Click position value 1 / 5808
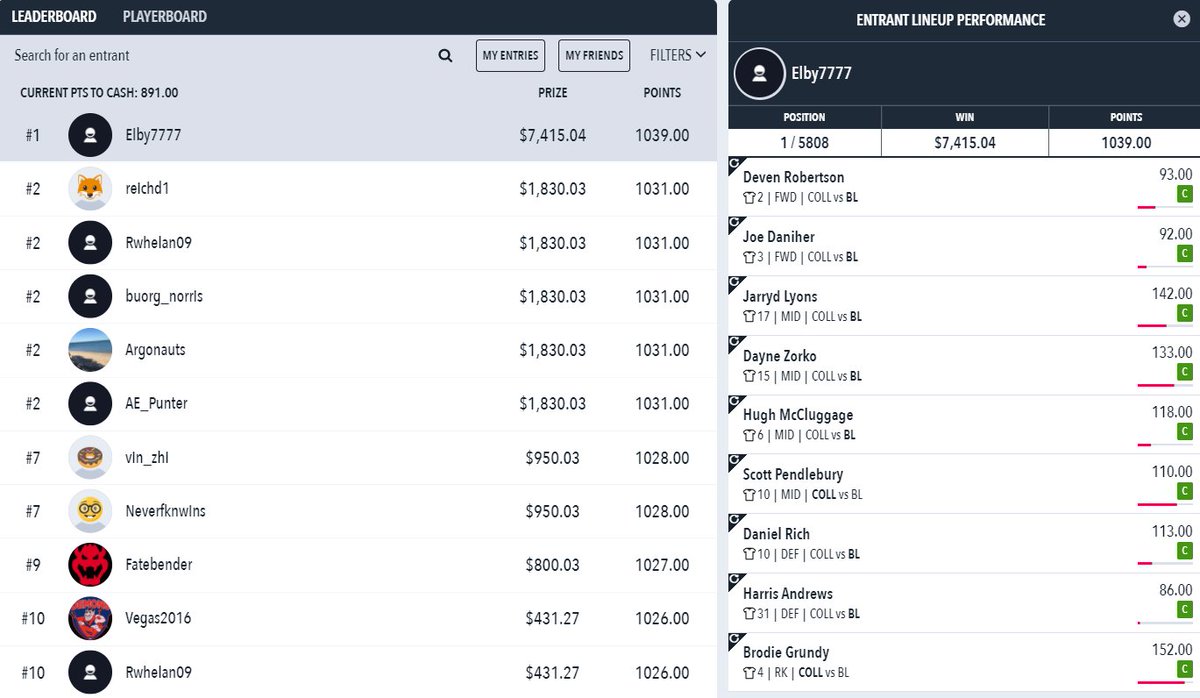The height and width of the screenshot is (698, 1200). coord(804,143)
